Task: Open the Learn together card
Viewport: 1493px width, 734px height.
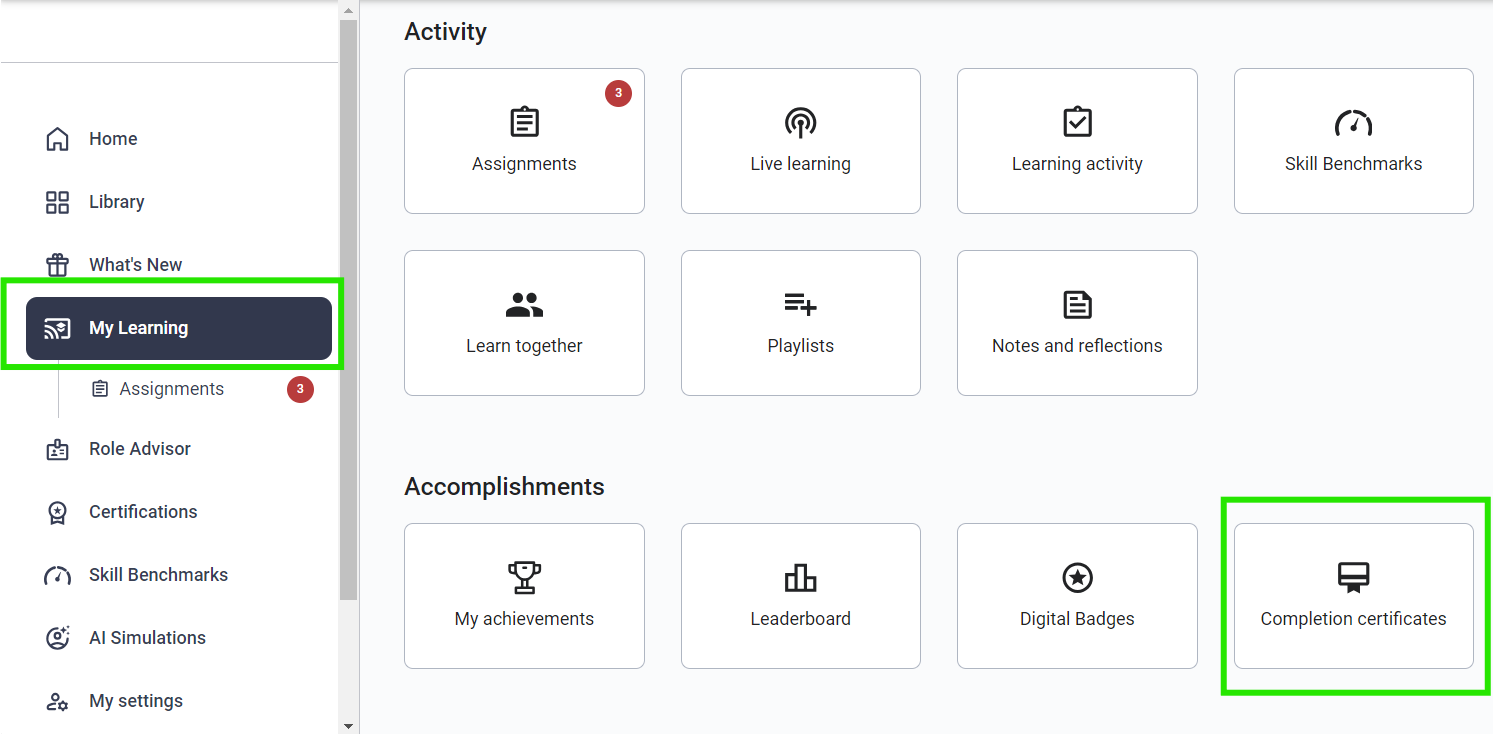Action: pos(524,323)
